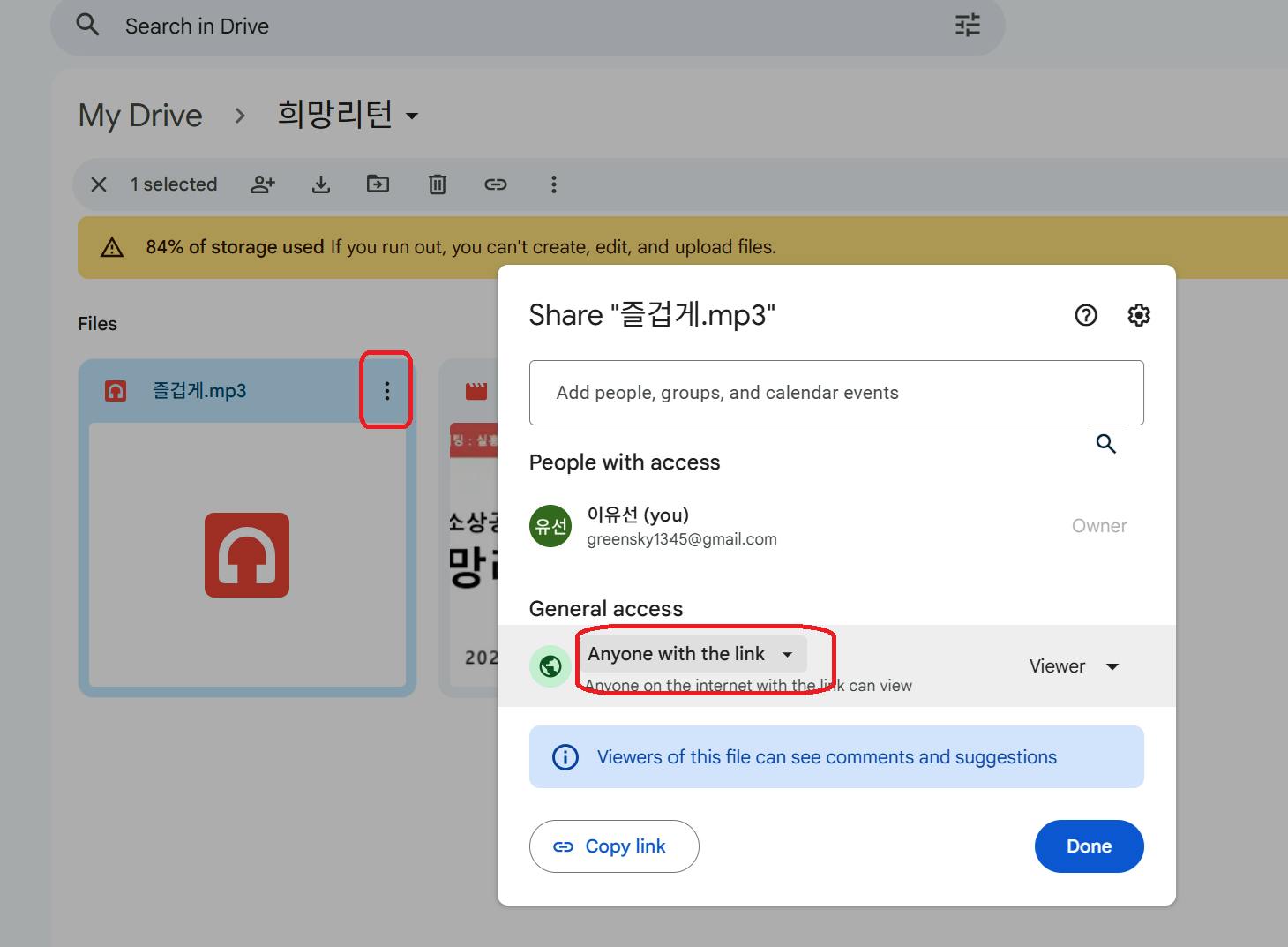Screen dimensions: 1288x947
Task: Go to My Drive breadcrumb
Action: tap(140, 116)
